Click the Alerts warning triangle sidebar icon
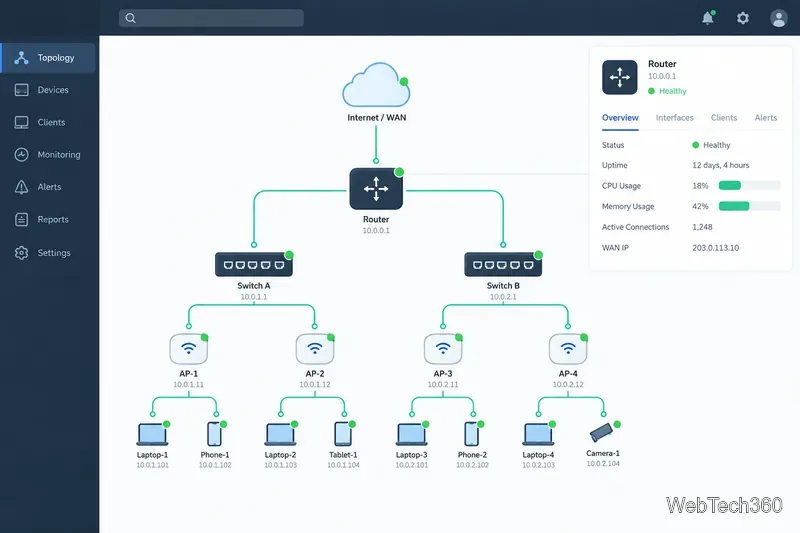This screenshot has height=533, width=800. pos(21,187)
